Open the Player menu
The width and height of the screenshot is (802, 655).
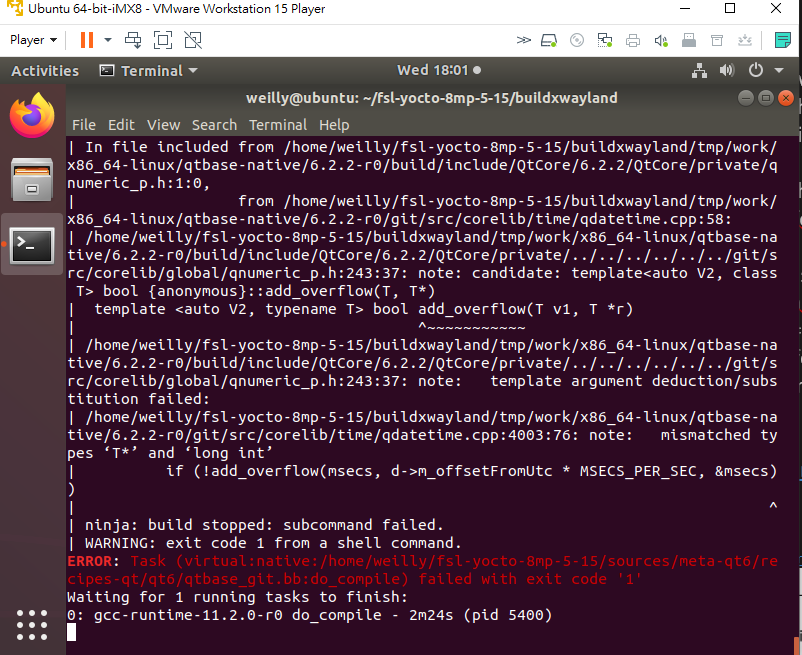tap(30, 39)
